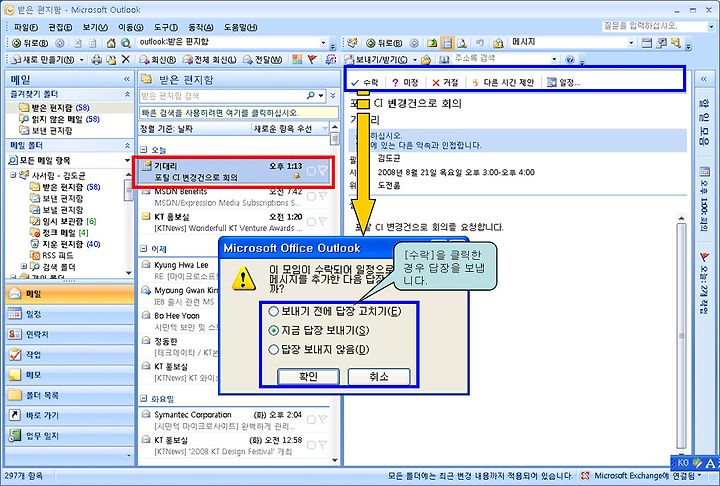The image size is (720, 486).
Task: Open the Calendar (일정) navigation pane
Action: [x=70, y=314]
